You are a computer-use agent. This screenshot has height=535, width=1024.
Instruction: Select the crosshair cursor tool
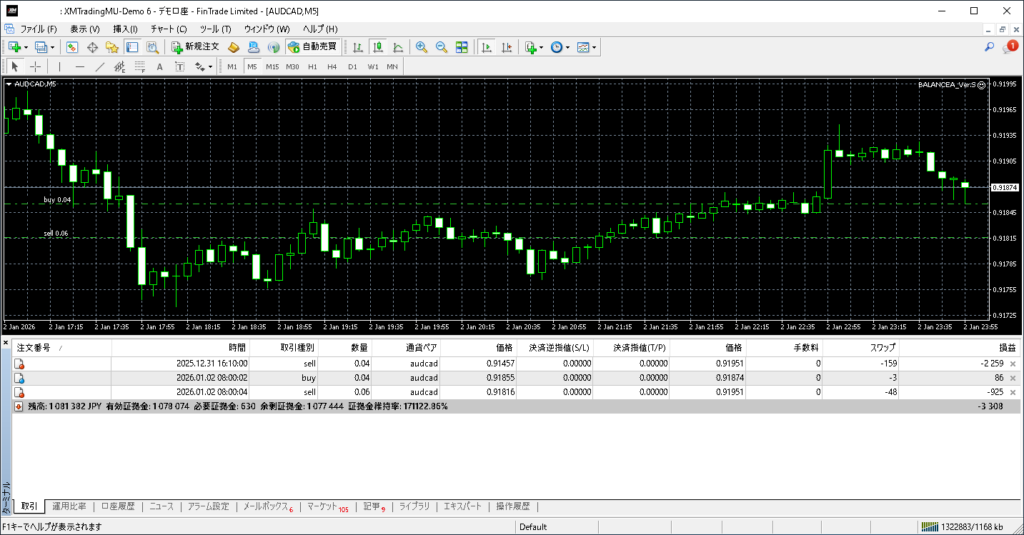coord(36,67)
